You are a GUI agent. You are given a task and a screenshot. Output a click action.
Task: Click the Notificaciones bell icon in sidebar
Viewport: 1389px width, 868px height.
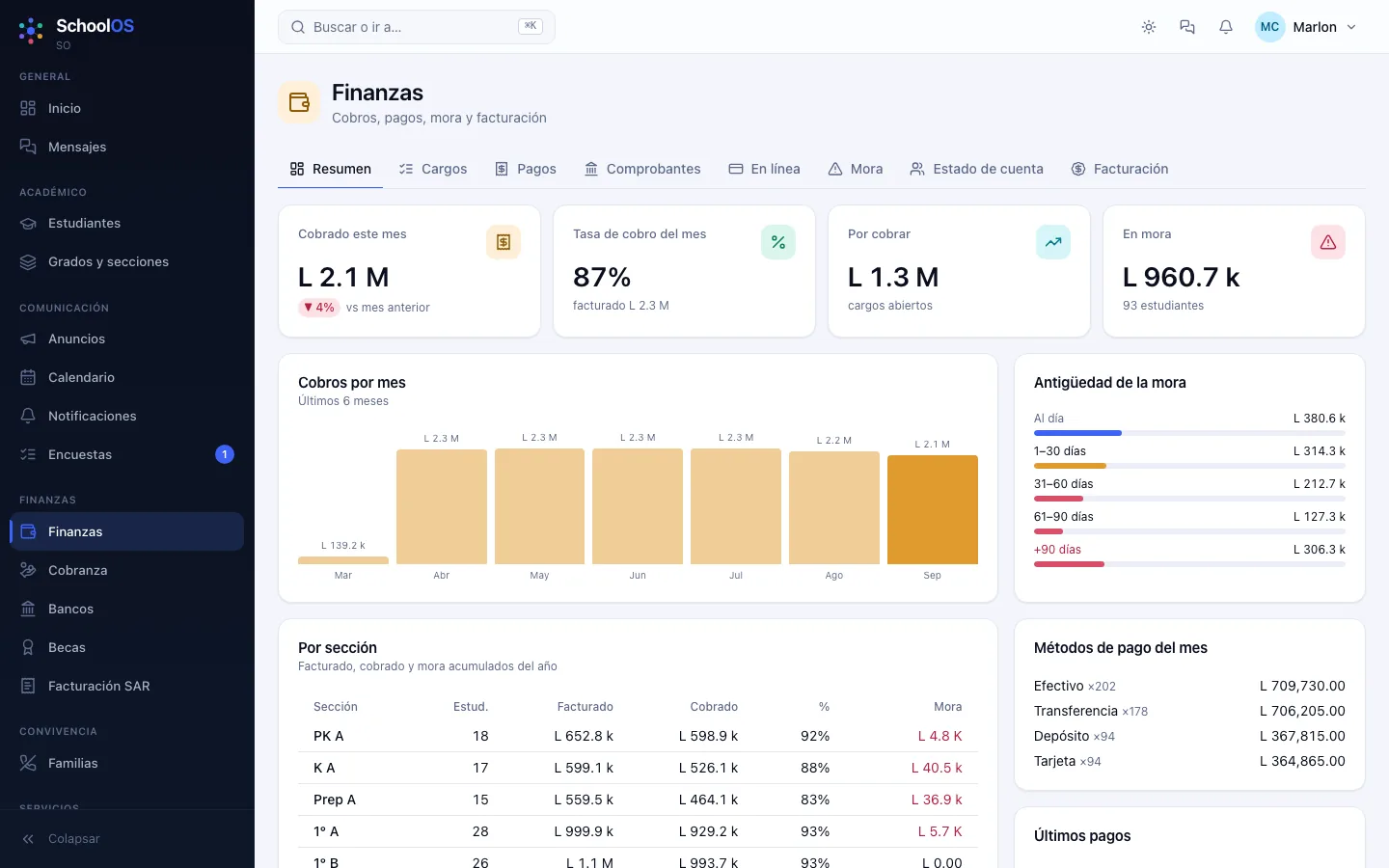28,416
